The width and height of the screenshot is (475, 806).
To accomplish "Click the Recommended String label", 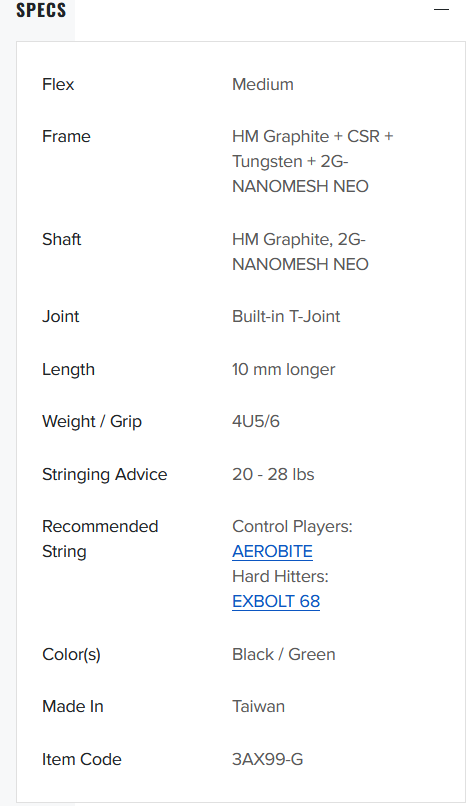I will (100, 539).
